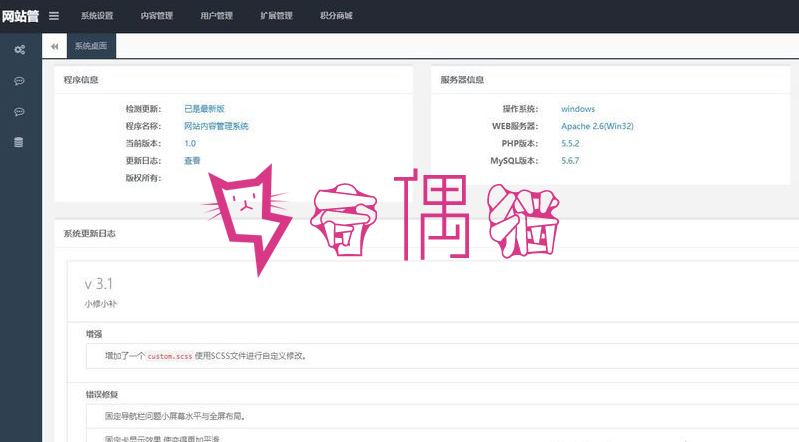
Task: Click the MySQL版本 label
Action: point(514,161)
